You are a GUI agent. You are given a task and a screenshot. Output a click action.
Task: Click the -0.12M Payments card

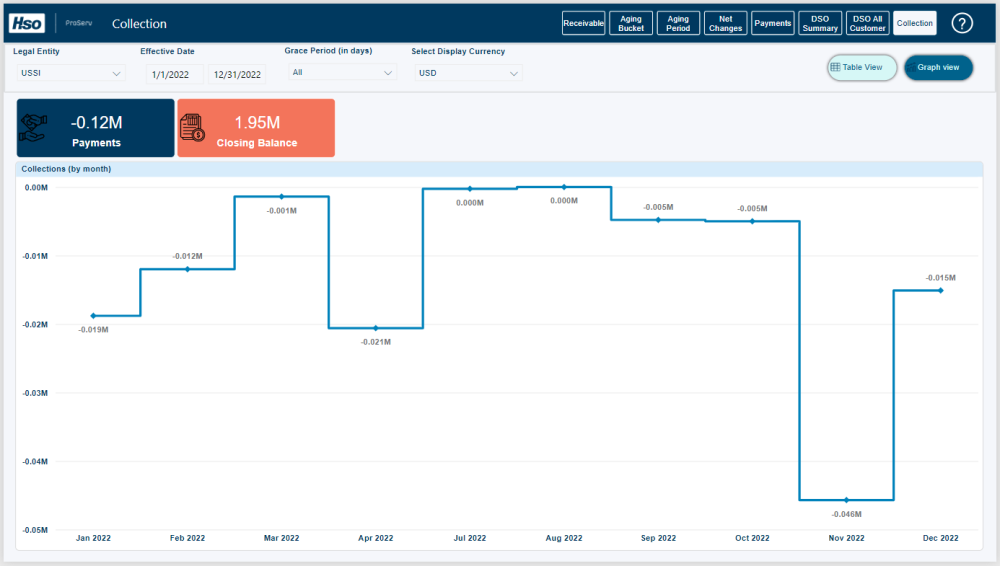click(x=96, y=128)
